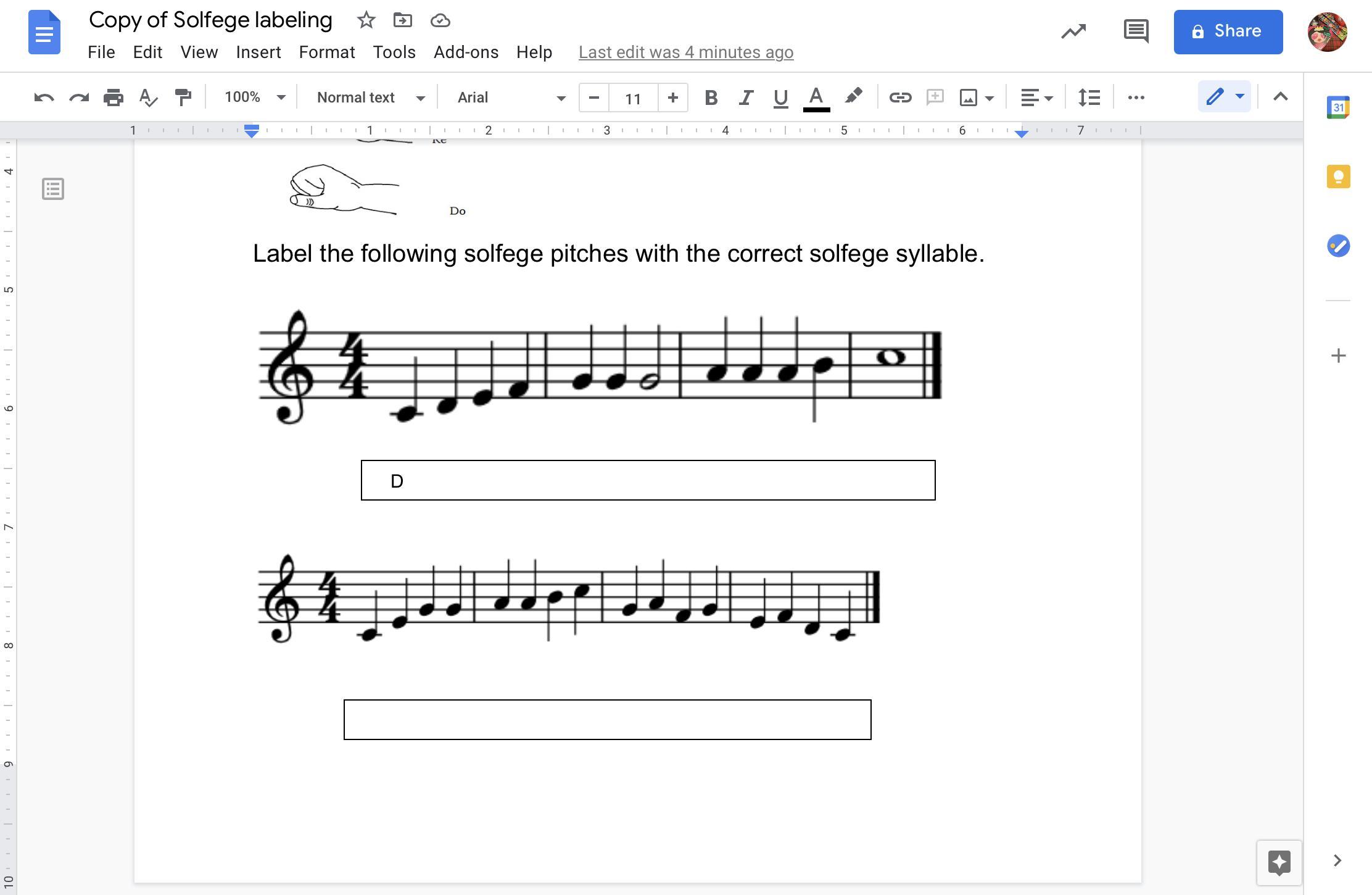Expand the Normal text styles dropdown
Image resolution: width=1372 pixels, height=895 pixels.
(370, 98)
